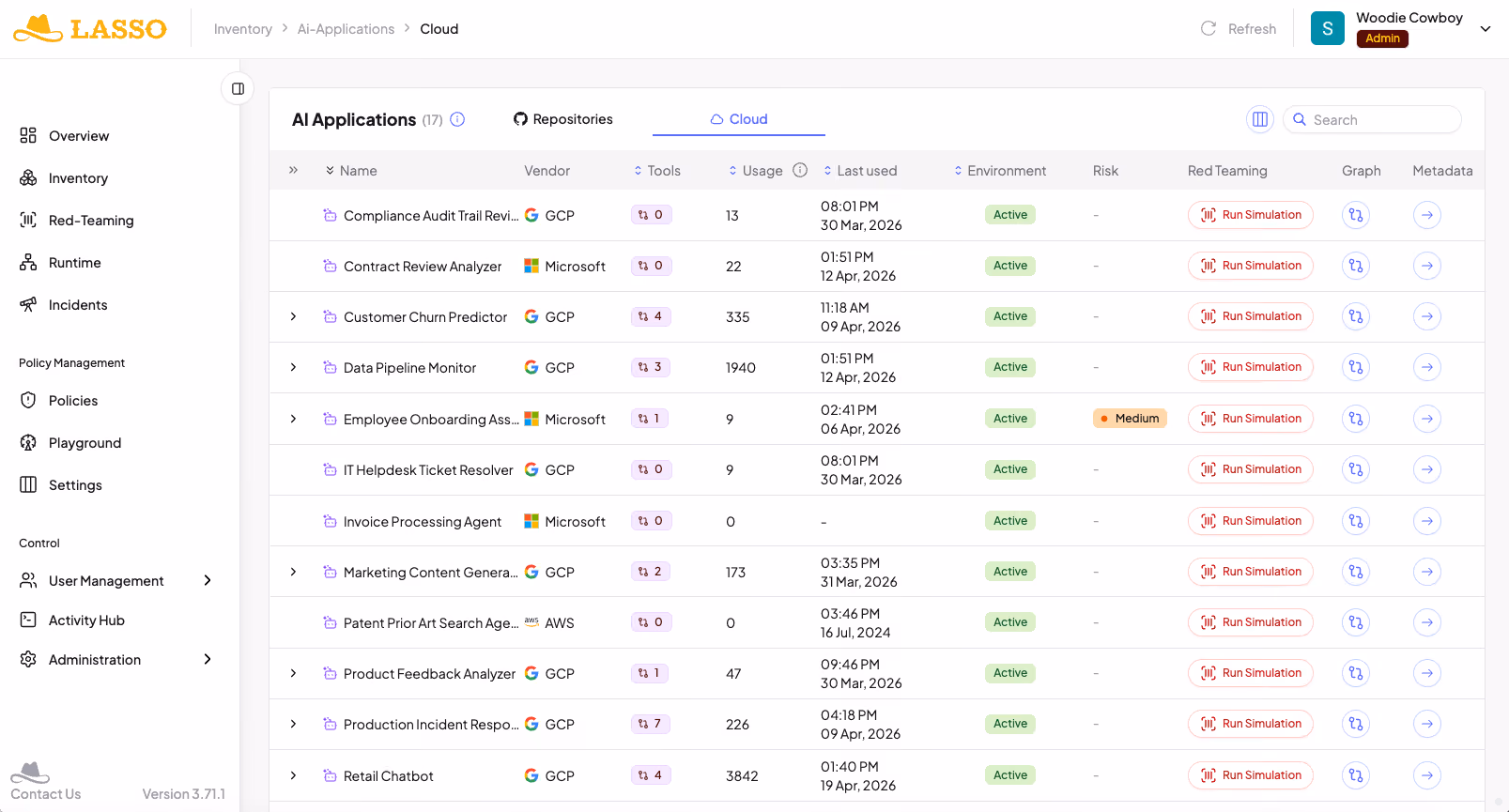Click the Refresh icon in header
The height and width of the screenshot is (812, 1509).
[x=1209, y=29]
